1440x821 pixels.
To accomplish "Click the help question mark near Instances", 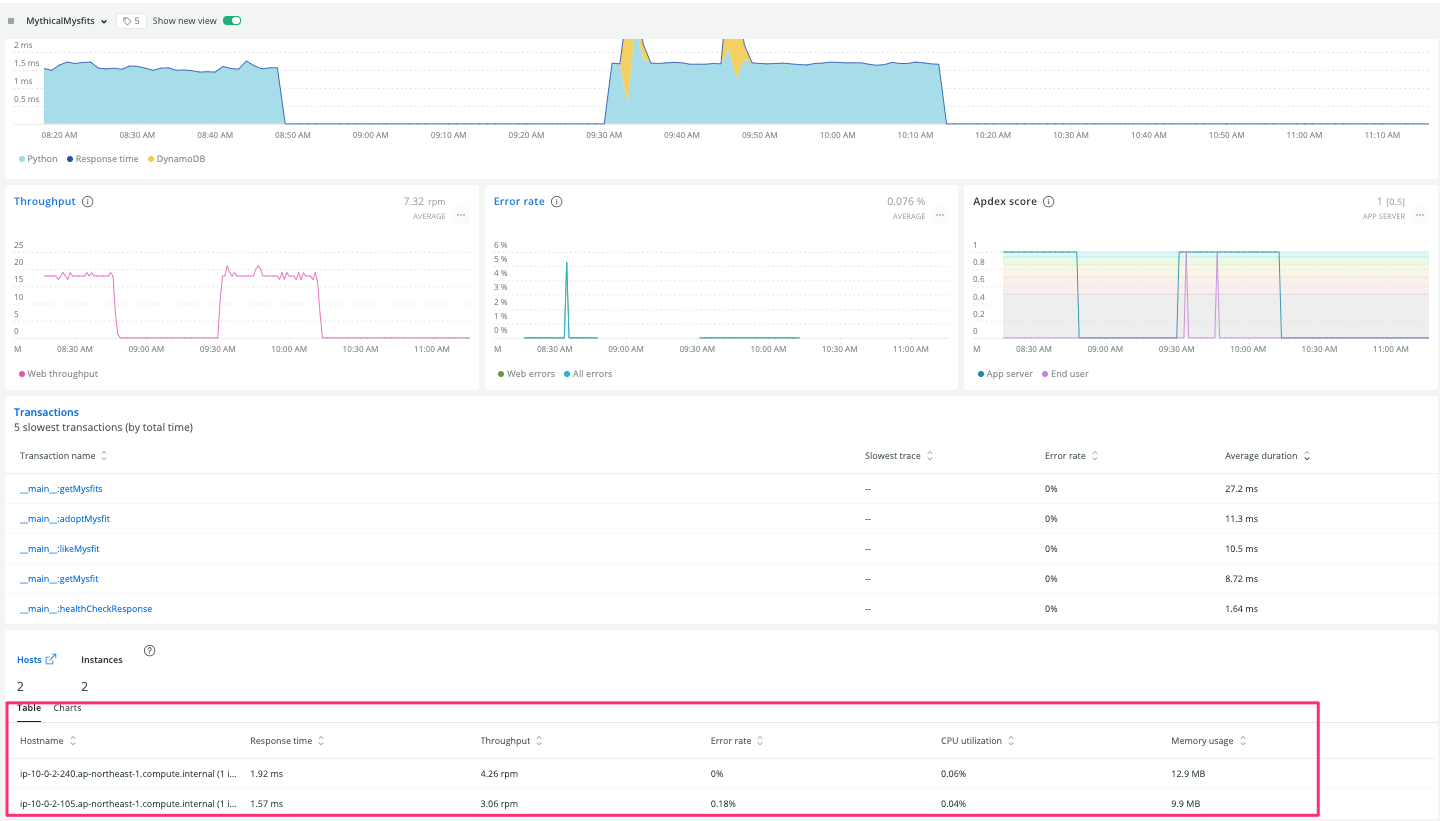I will 150,650.
